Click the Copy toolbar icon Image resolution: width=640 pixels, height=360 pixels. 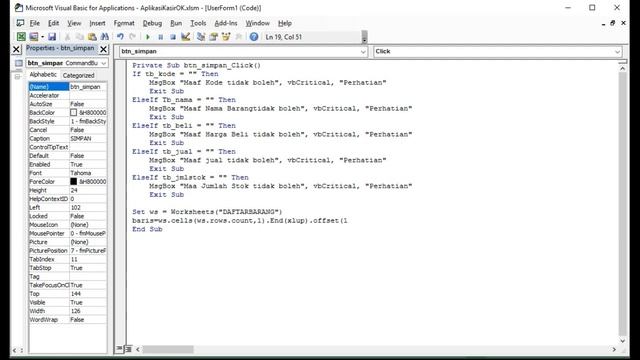point(80,37)
